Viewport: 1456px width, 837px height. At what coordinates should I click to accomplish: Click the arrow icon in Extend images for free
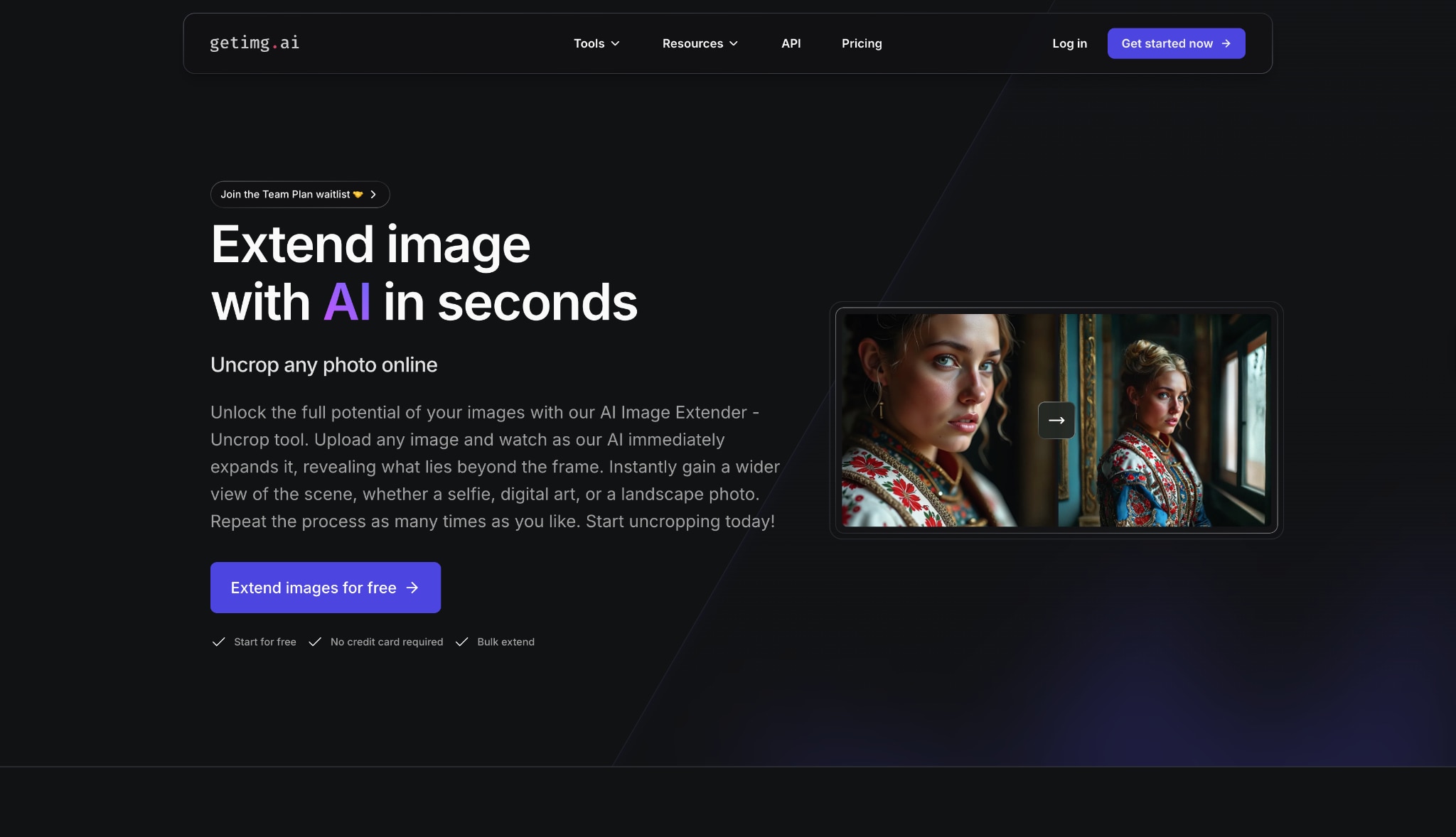pos(412,588)
